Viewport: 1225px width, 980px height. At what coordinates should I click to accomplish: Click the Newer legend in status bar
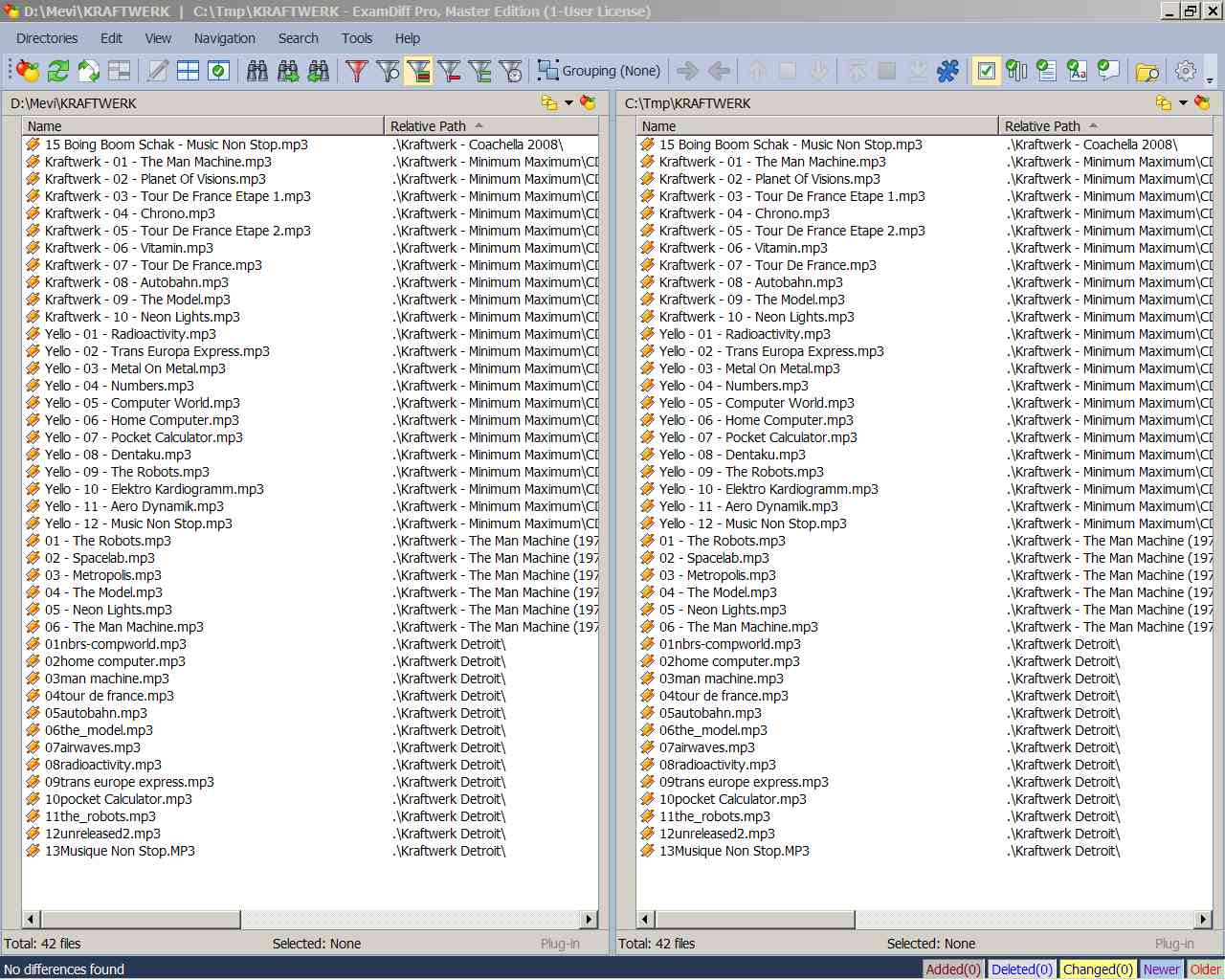1161,969
